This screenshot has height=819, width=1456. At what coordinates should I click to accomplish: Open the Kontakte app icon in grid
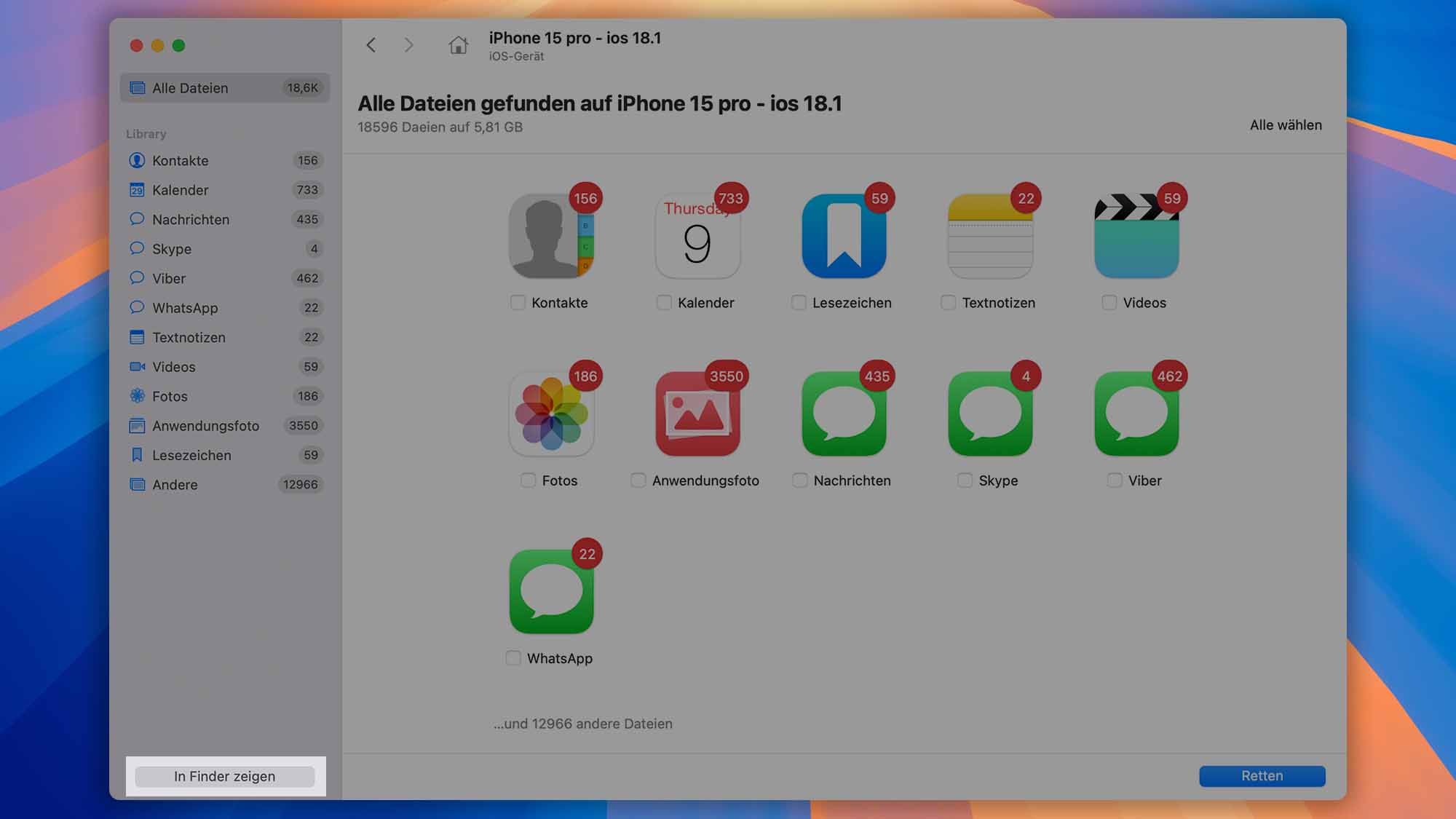(x=552, y=236)
